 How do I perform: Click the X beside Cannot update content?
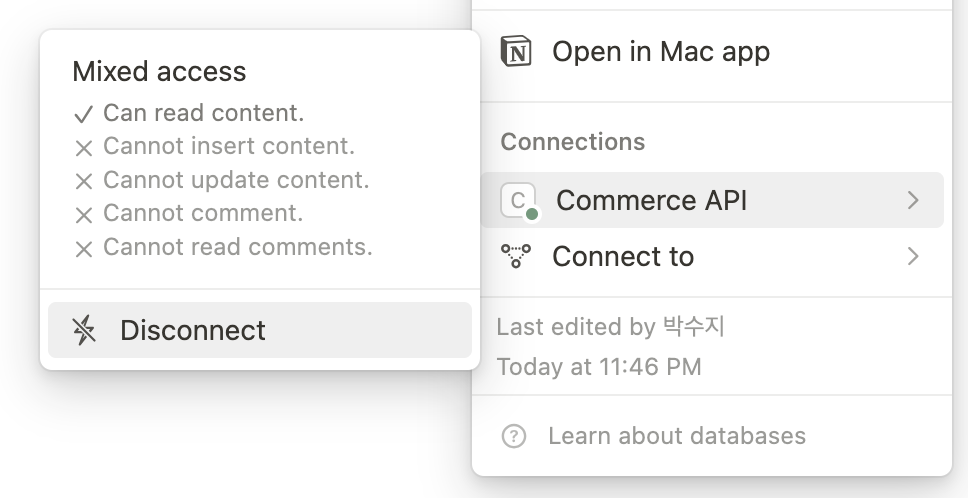pyautogui.click(x=84, y=181)
